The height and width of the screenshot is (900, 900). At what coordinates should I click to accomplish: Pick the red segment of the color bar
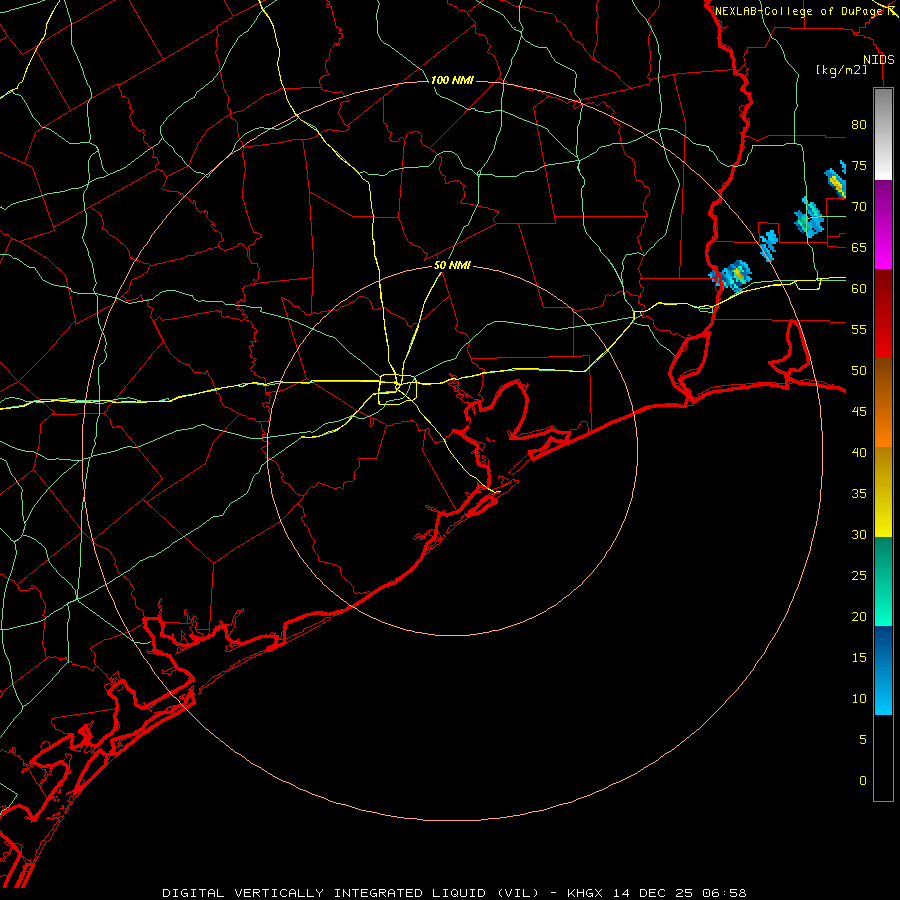[x=883, y=313]
